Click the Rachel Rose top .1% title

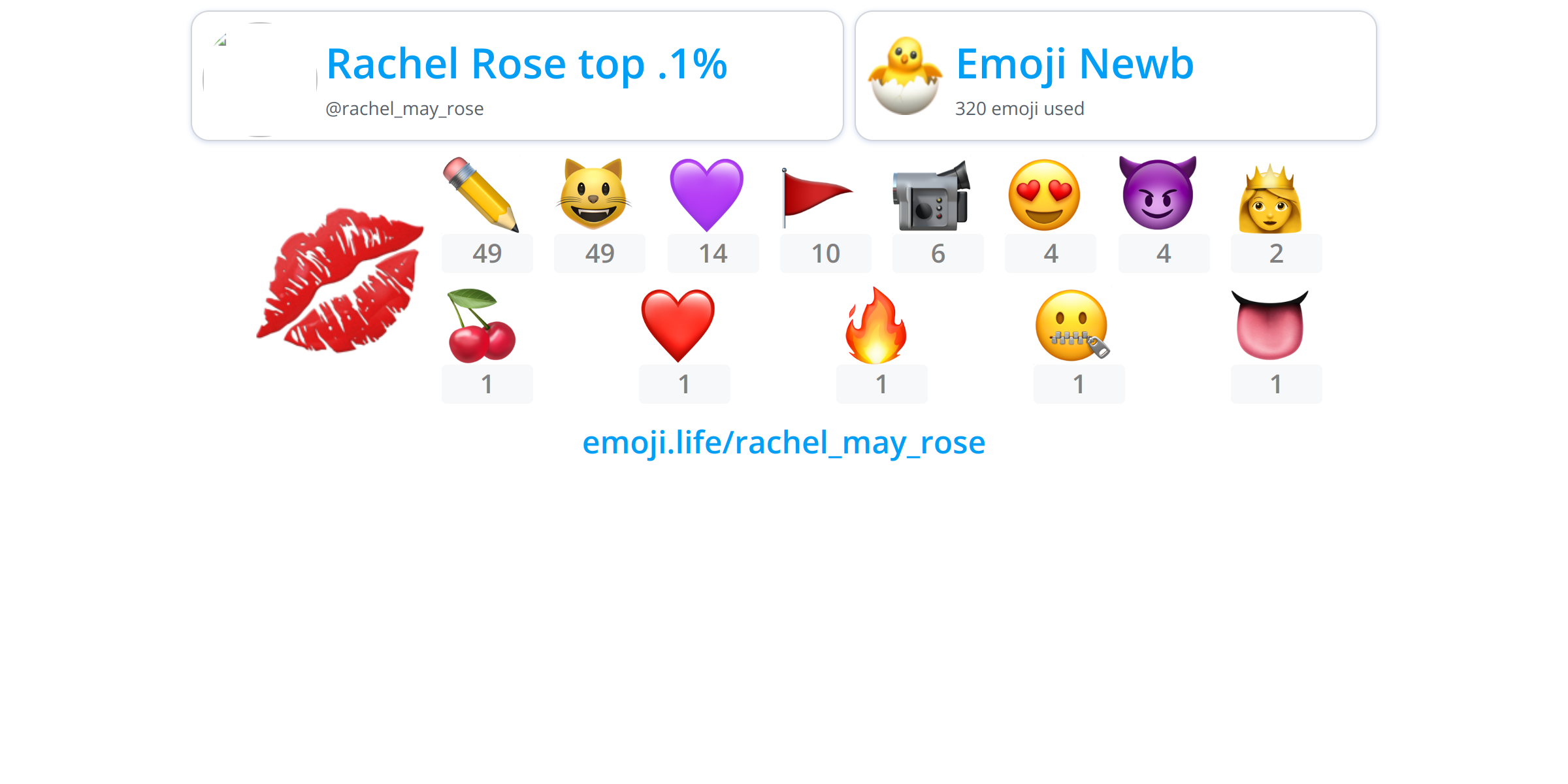(527, 64)
